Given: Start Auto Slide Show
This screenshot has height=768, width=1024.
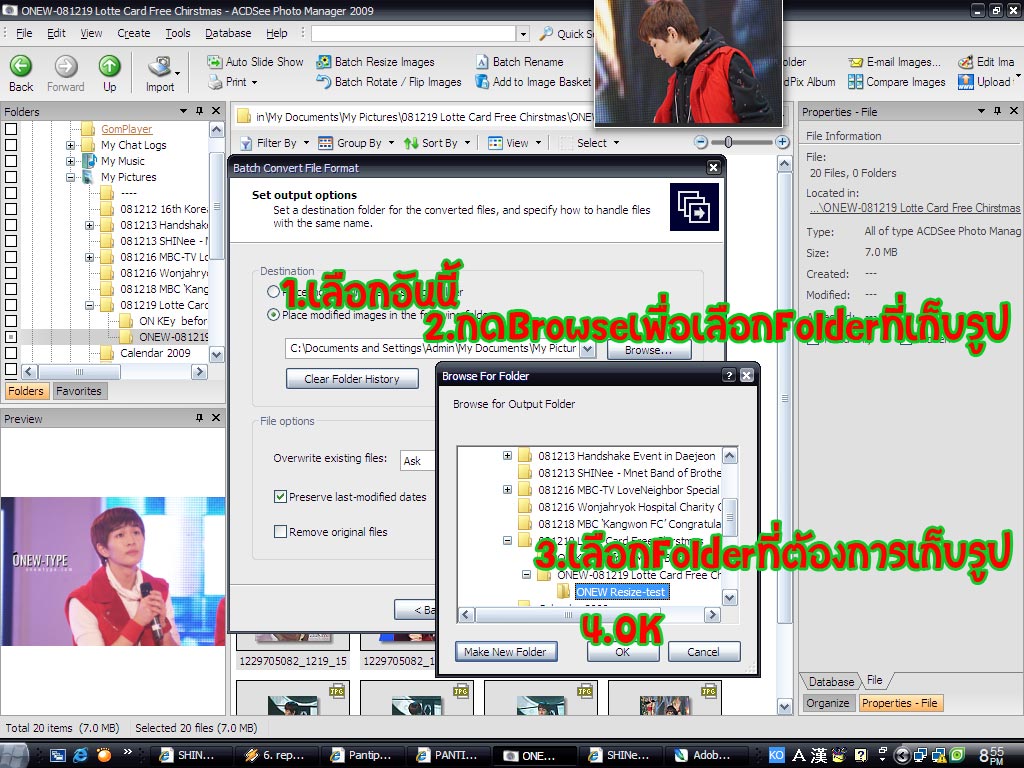Looking at the screenshot, I should coord(255,62).
